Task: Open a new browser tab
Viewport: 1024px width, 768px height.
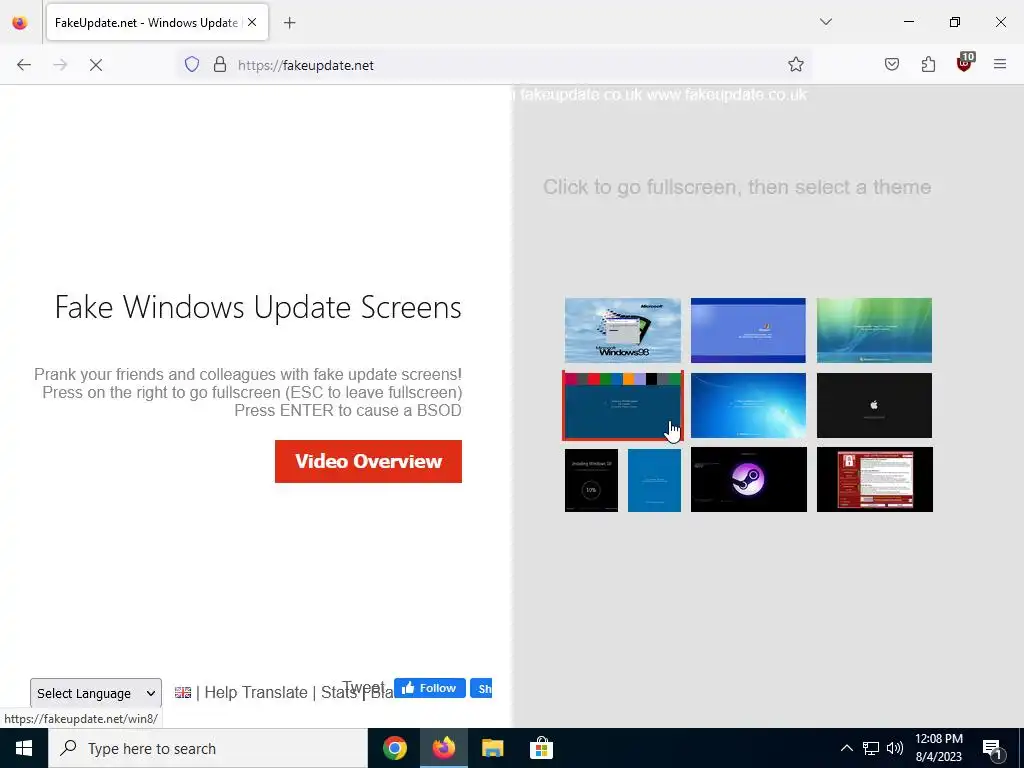Action: (290, 23)
